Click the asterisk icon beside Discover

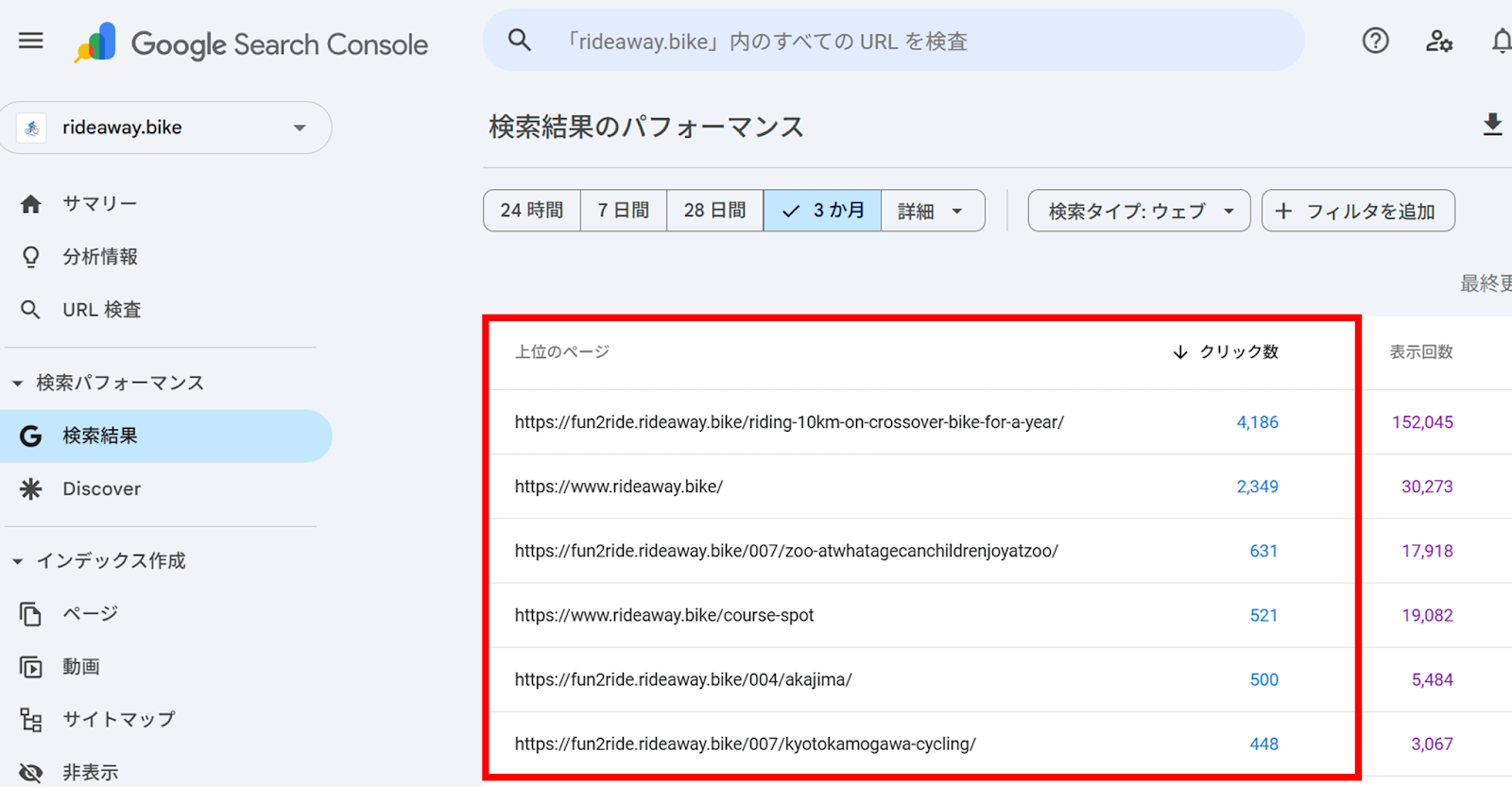(31, 488)
